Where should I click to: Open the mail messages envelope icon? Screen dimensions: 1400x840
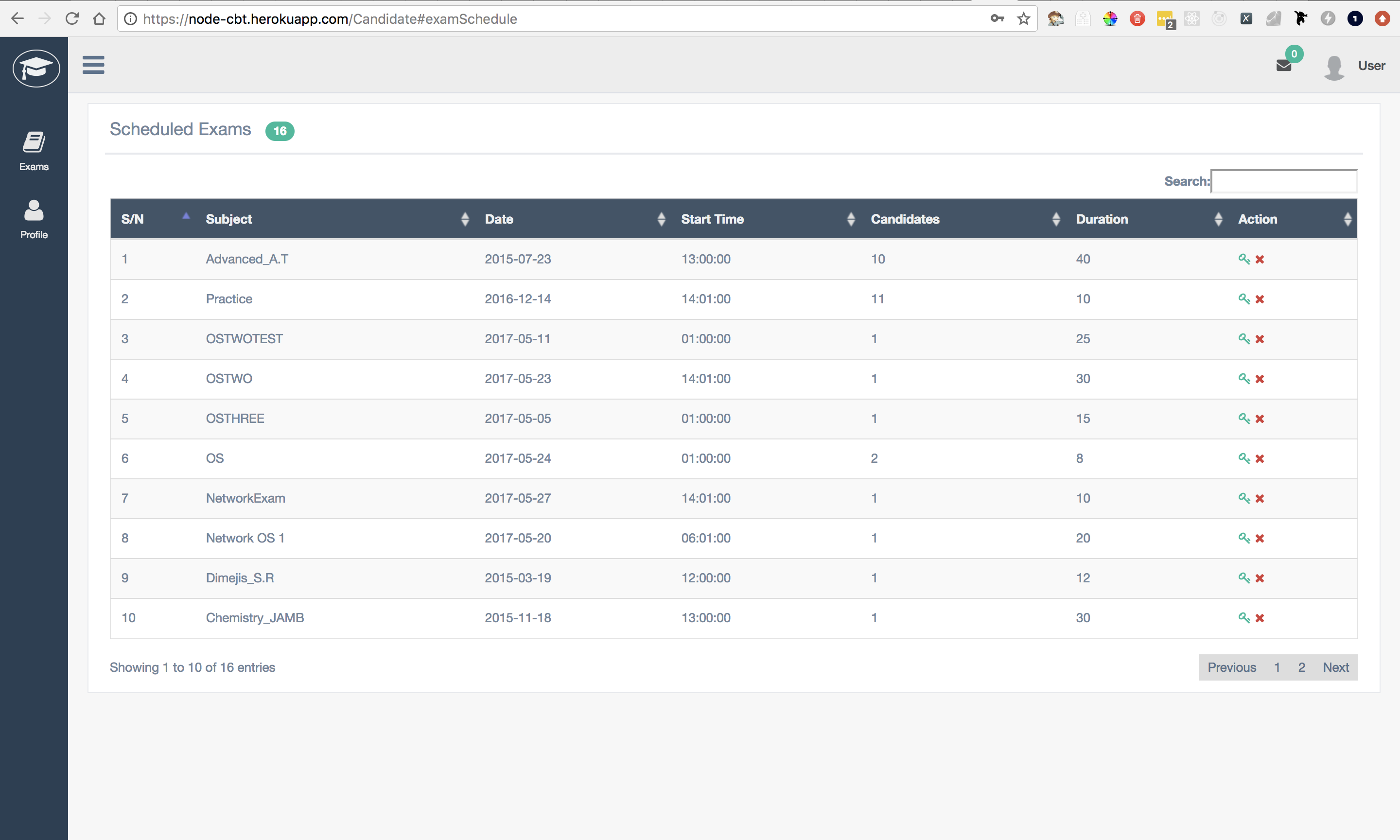[1284, 66]
